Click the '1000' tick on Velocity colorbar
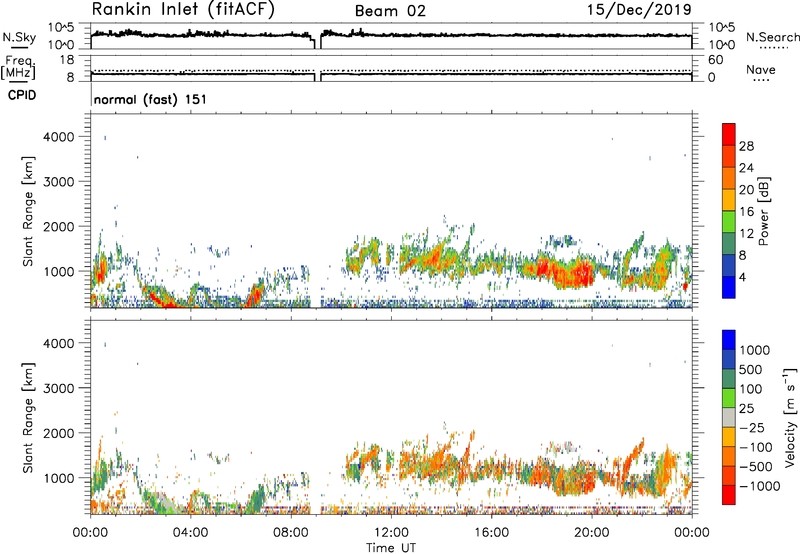The image size is (800, 554). tap(755, 350)
